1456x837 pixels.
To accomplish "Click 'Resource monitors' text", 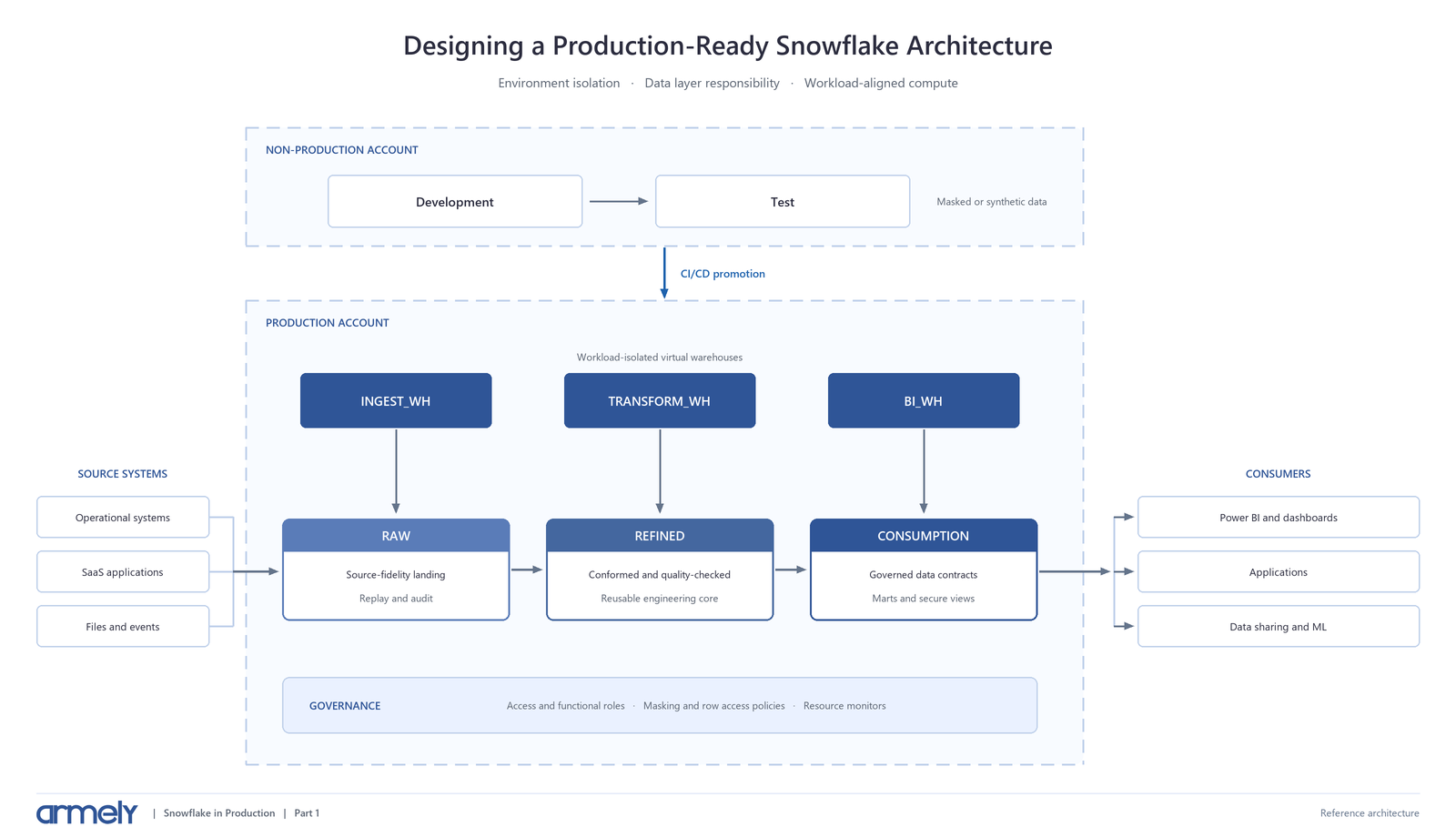I will click(x=844, y=706).
